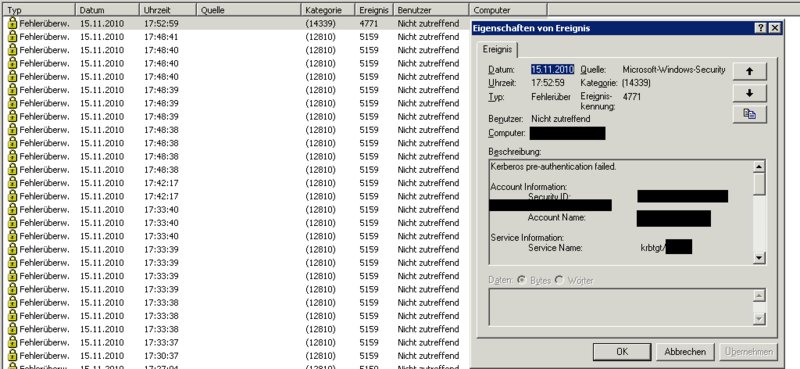Sort list by the Kategorie column header
800x369 pixels.
(x=328, y=10)
